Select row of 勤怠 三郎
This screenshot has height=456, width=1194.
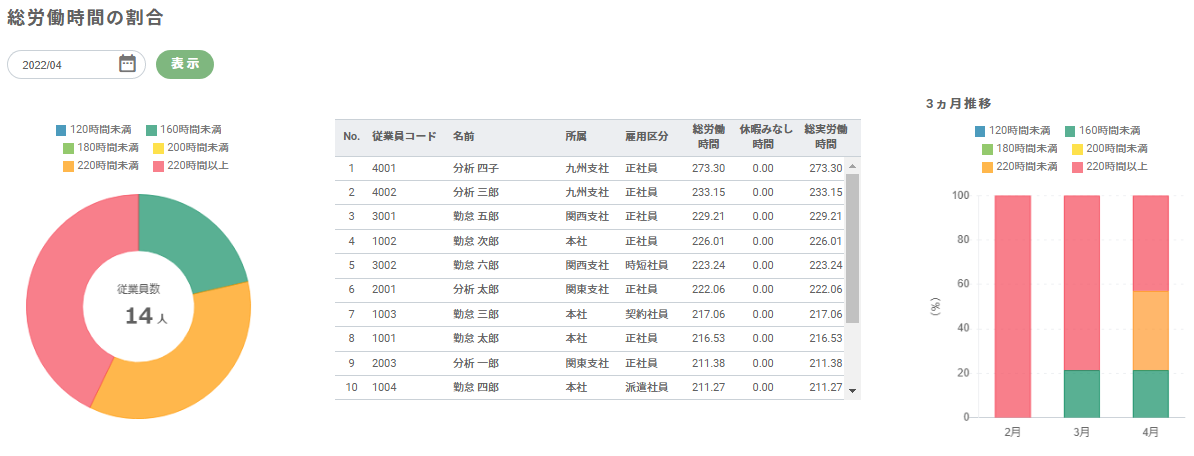click(590, 314)
